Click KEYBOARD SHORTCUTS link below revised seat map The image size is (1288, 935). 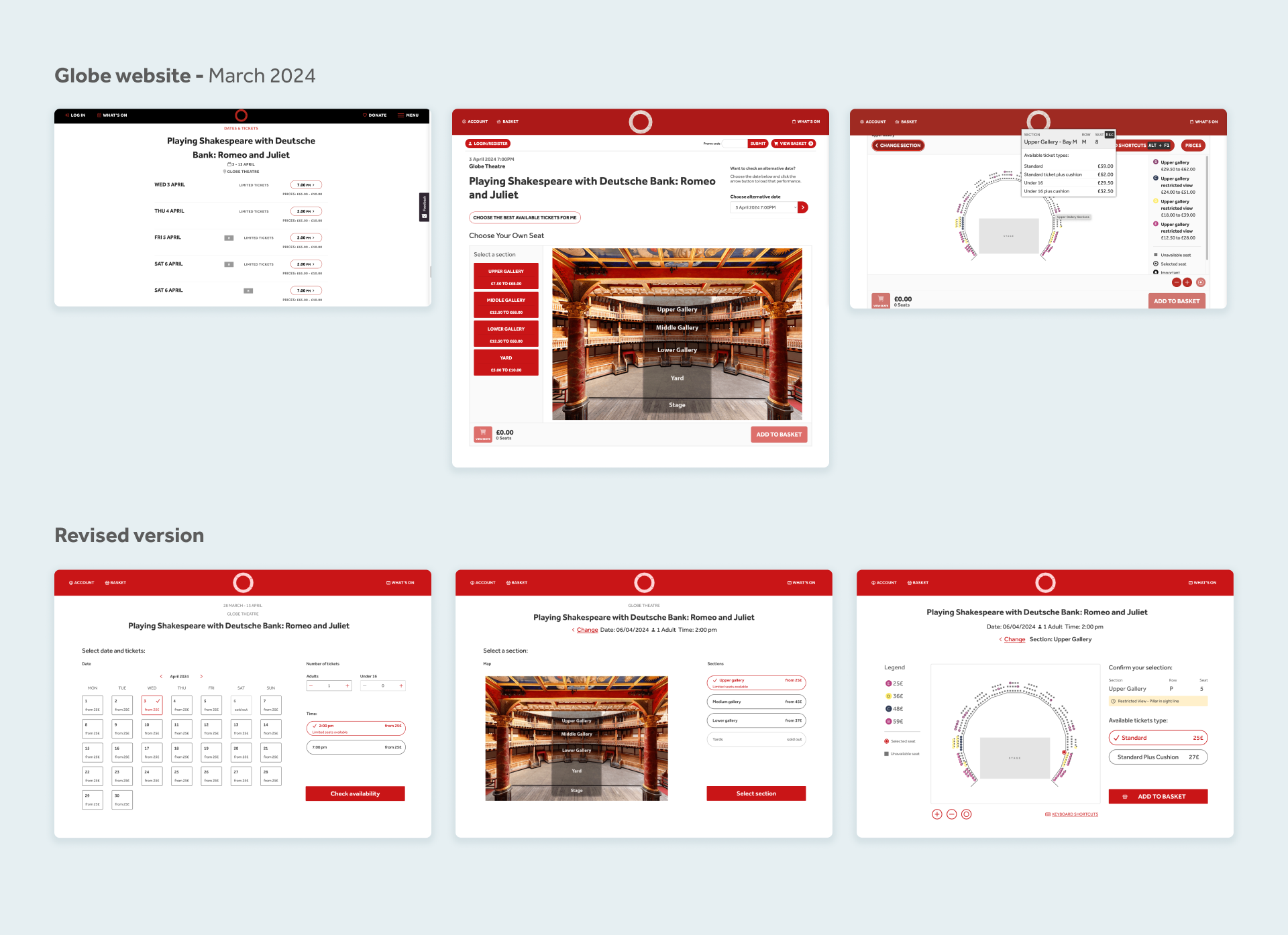click(1071, 814)
